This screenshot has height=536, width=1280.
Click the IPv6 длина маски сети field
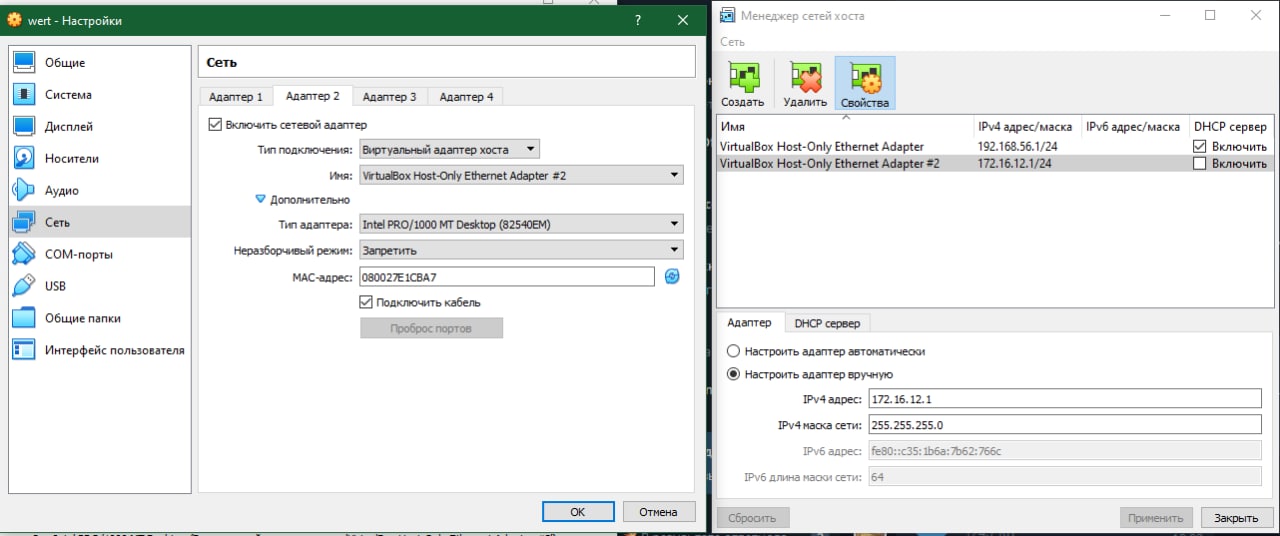(1065, 477)
